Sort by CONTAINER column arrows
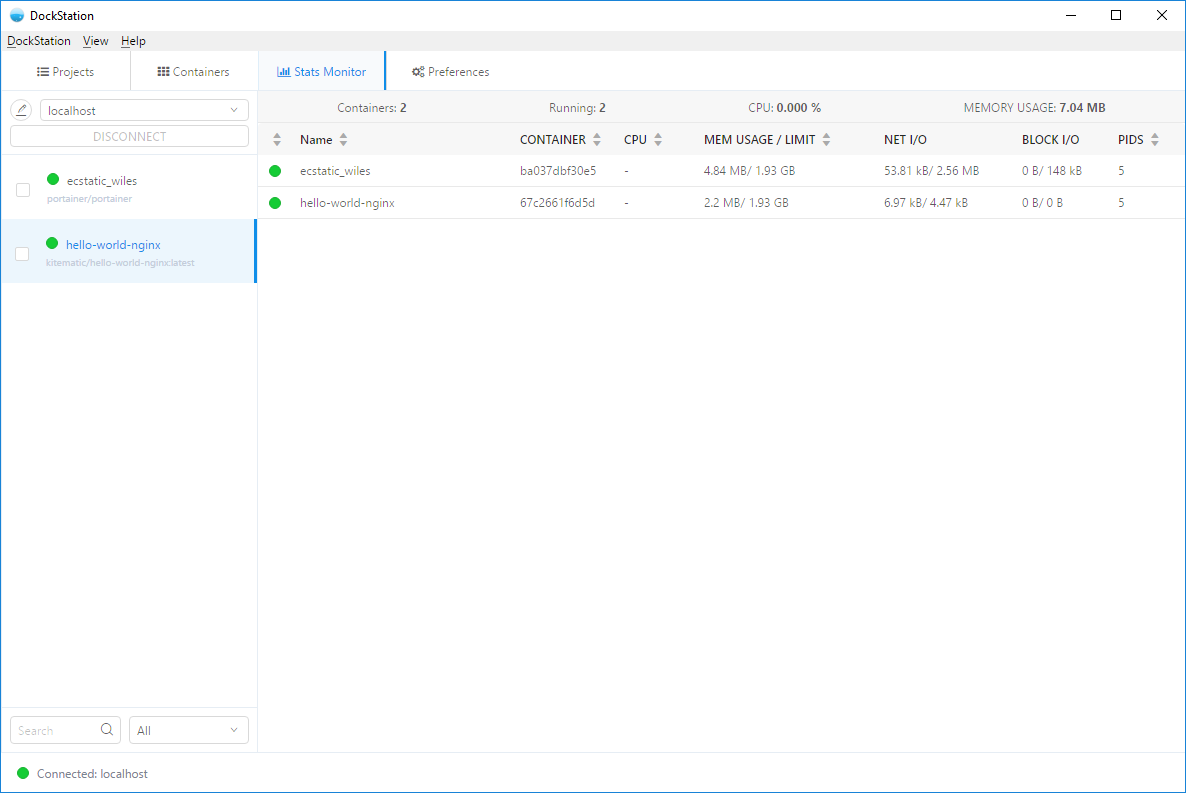Viewport: 1186px width, 793px height. click(x=597, y=140)
